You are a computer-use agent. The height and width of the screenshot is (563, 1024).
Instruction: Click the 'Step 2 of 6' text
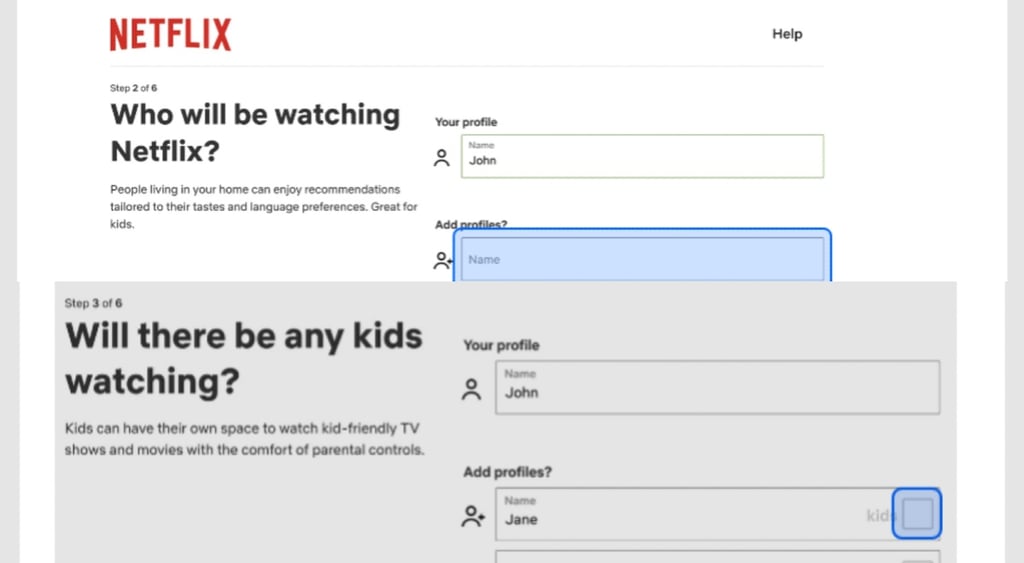coord(133,88)
